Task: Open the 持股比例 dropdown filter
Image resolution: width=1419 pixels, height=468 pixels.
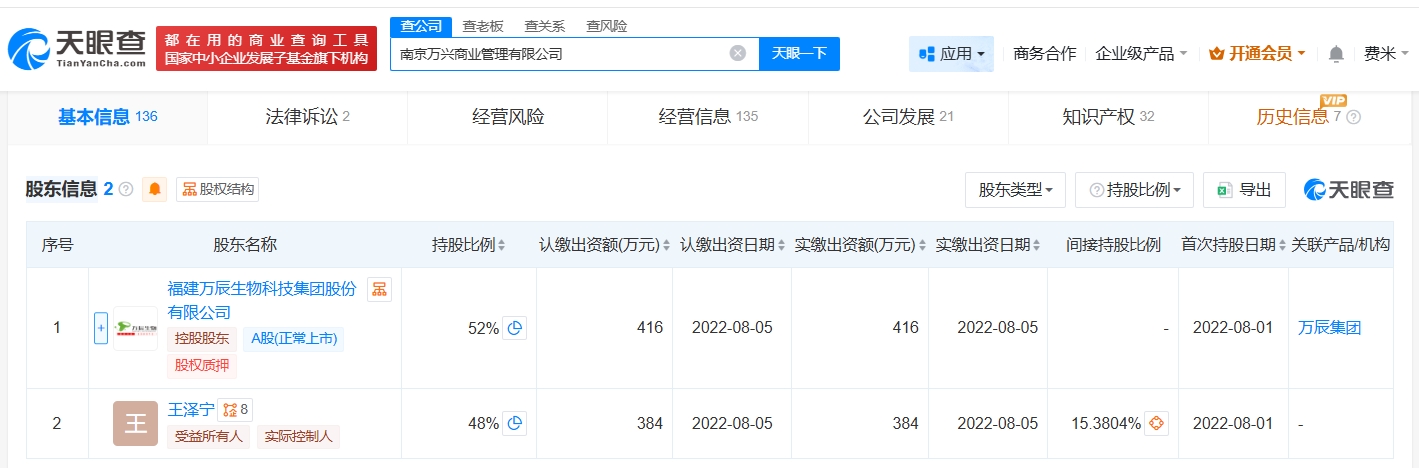Action: (1135, 190)
